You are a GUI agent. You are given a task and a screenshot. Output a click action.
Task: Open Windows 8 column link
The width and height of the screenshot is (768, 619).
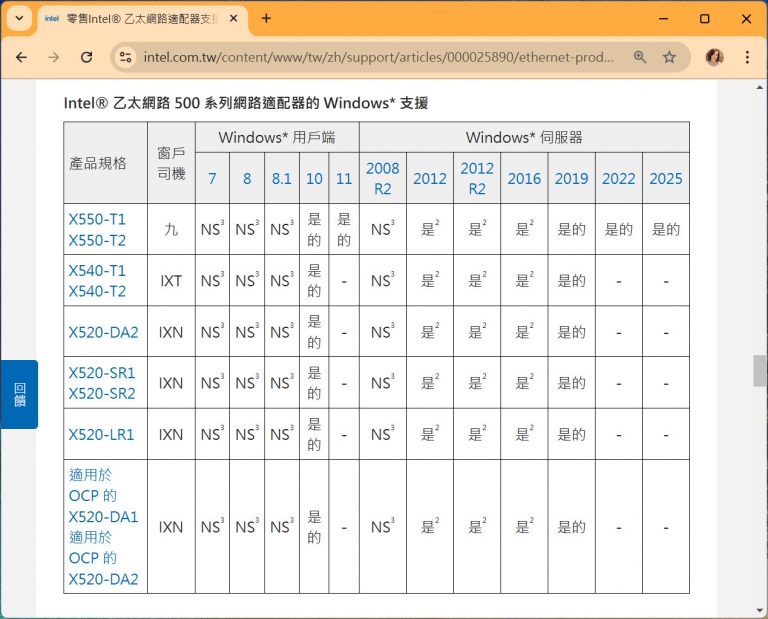tap(247, 178)
